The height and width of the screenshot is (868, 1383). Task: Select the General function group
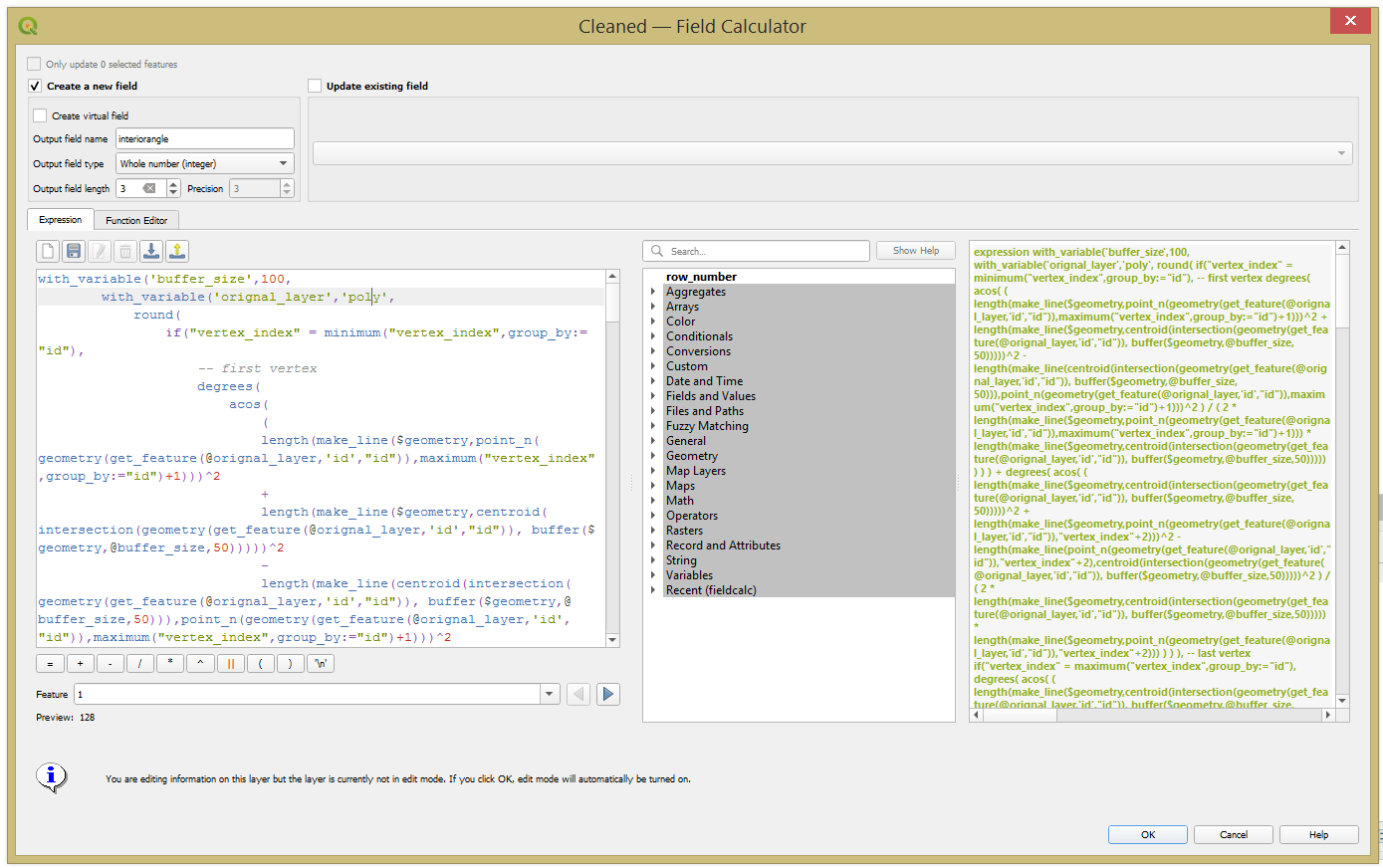tap(686, 441)
